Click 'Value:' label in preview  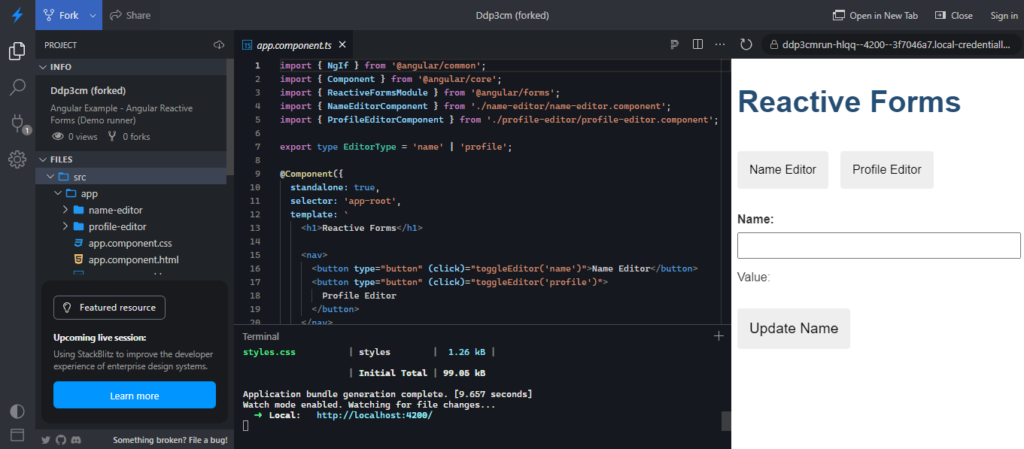coord(754,277)
